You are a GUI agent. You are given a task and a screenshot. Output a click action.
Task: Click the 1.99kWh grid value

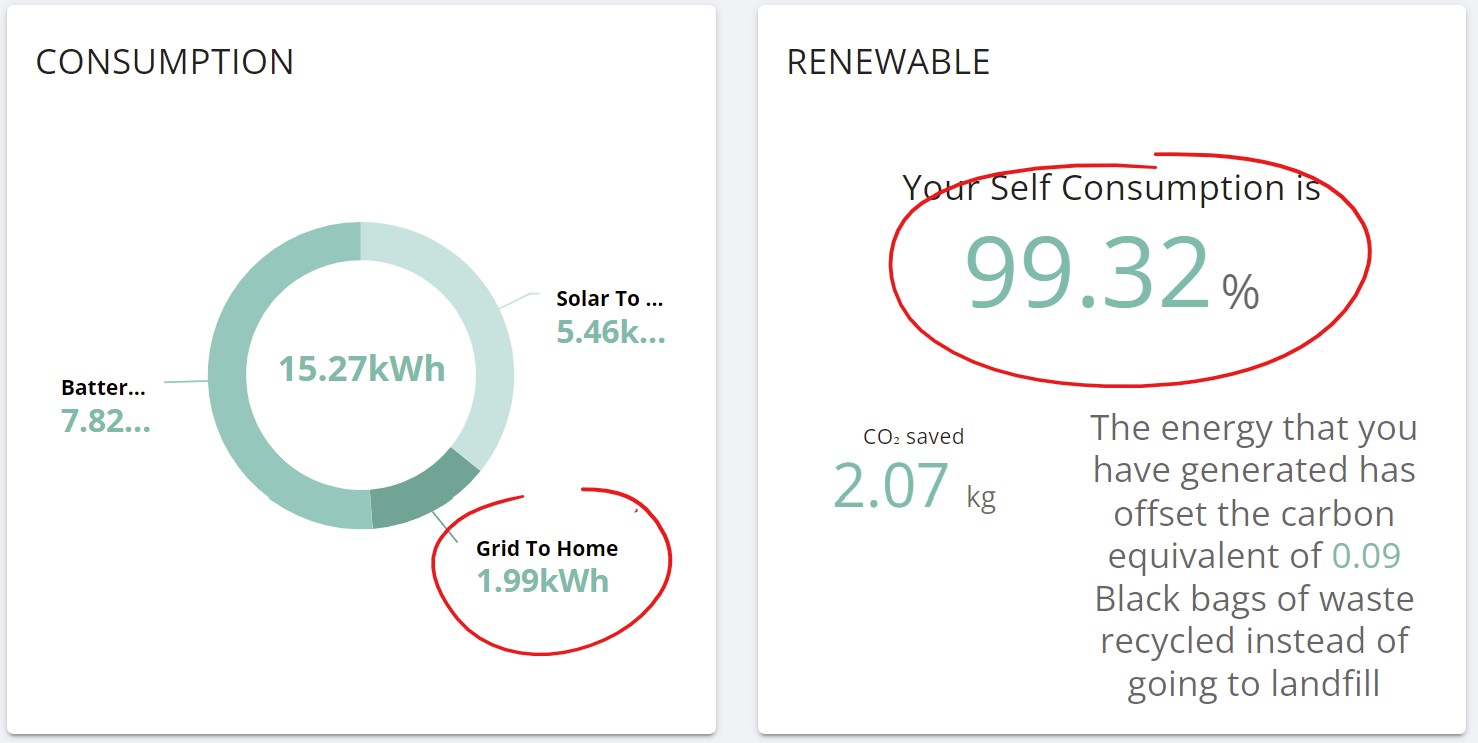[543, 581]
